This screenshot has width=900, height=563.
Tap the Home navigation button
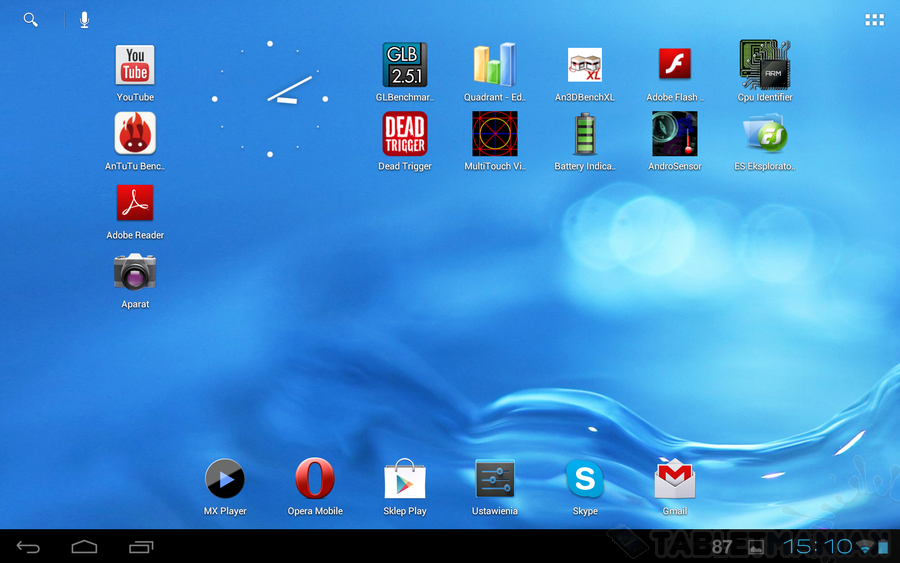[84, 547]
